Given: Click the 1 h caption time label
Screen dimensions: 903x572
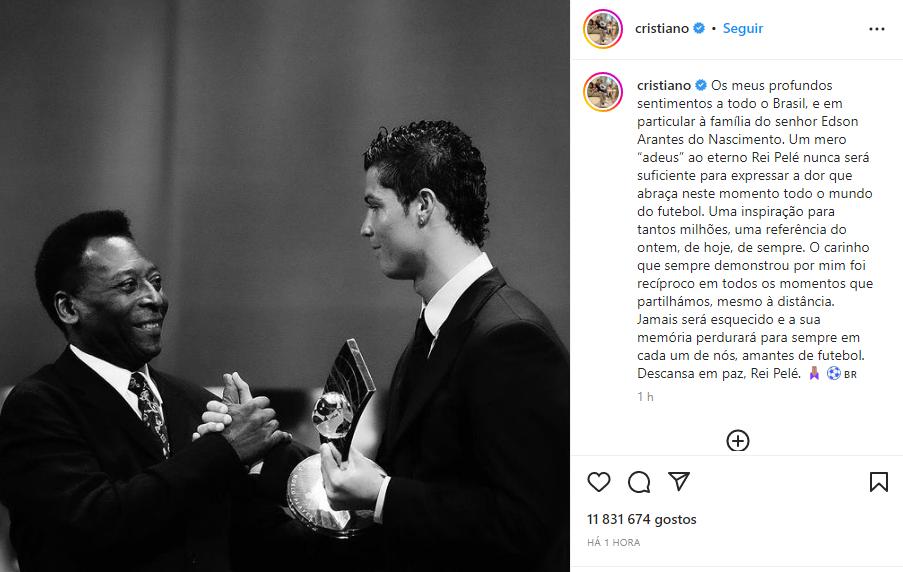Looking at the screenshot, I should (x=645, y=397).
